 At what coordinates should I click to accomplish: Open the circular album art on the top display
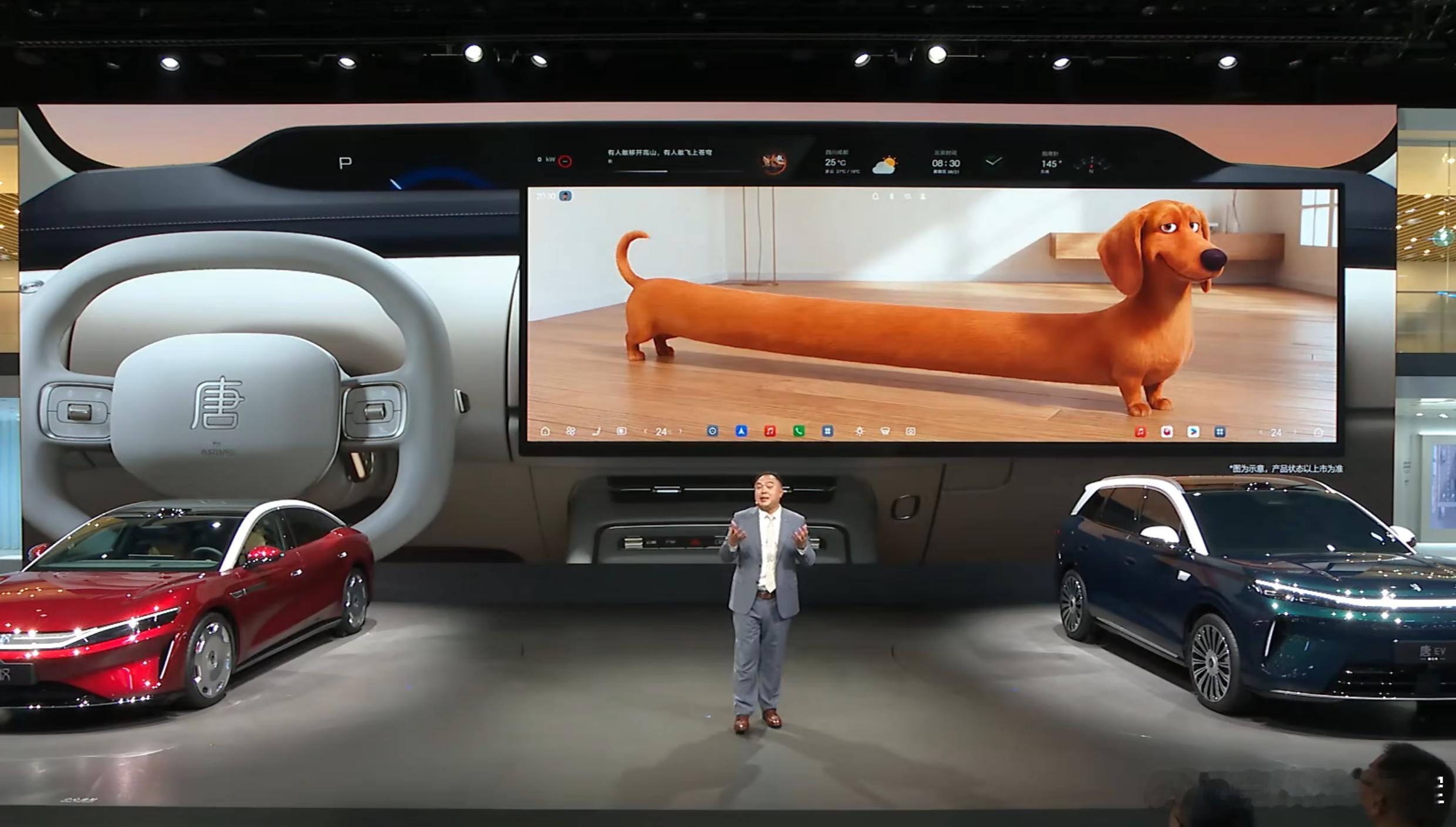[x=774, y=162]
